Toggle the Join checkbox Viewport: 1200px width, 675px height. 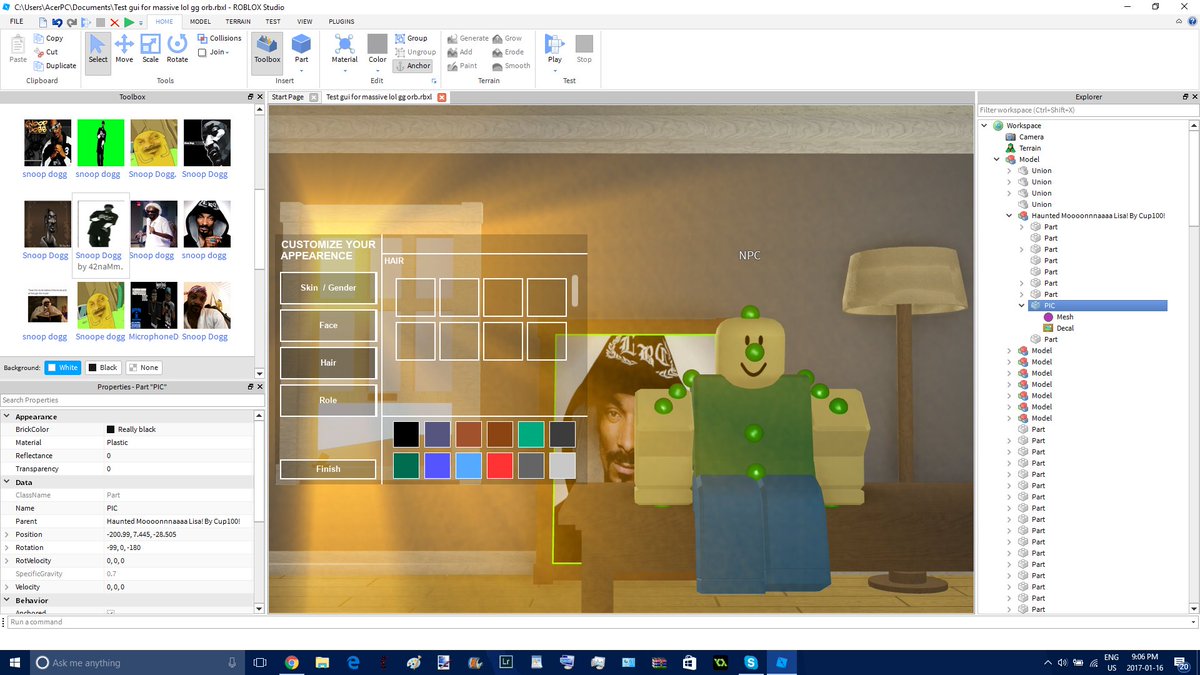coord(203,52)
